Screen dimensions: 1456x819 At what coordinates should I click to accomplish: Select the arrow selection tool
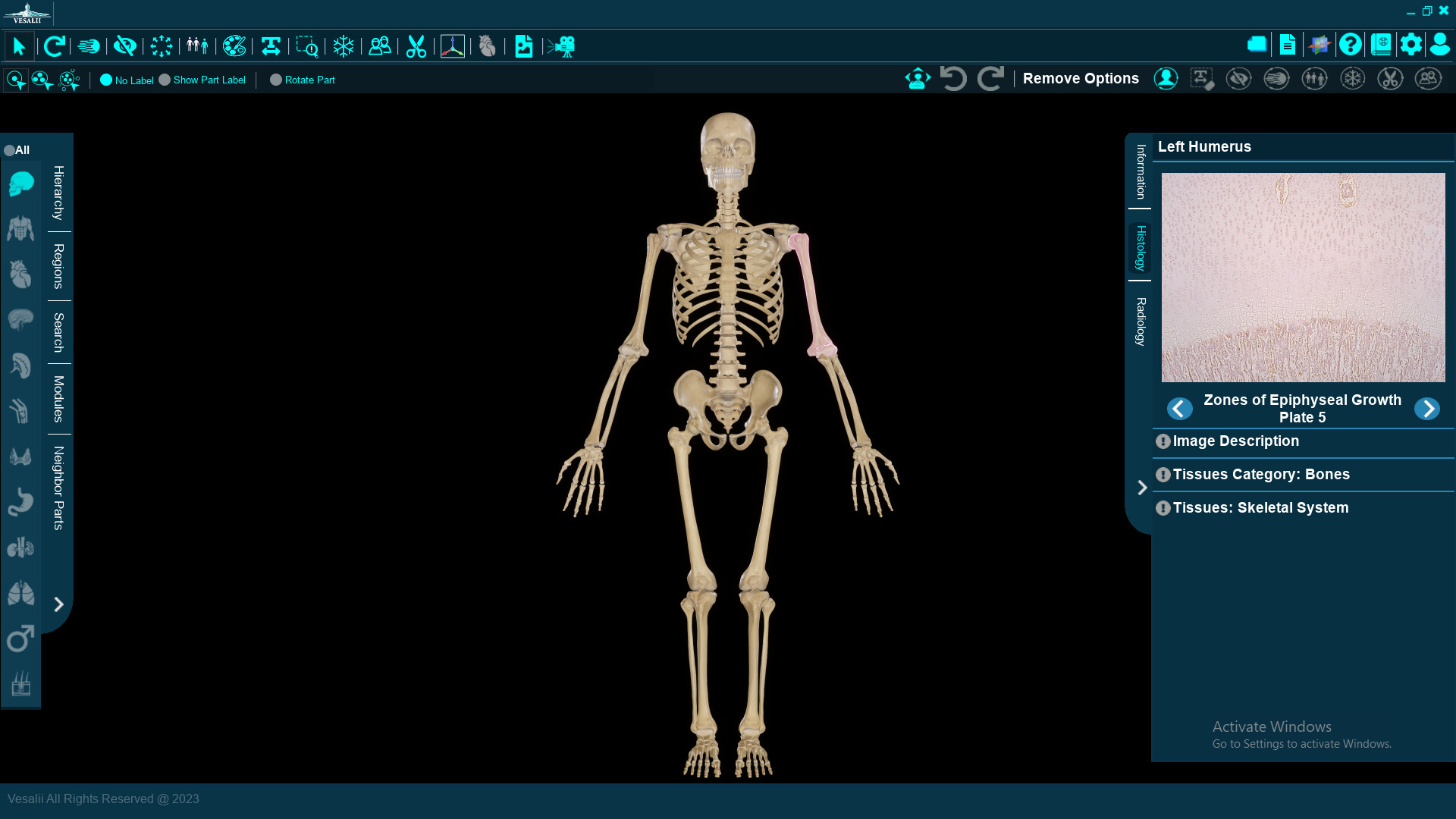[x=18, y=46]
